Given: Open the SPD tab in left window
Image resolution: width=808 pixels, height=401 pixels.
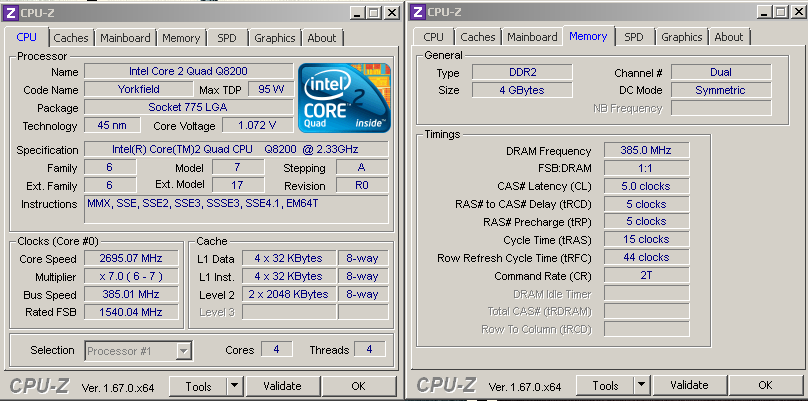Looking at the screenshot, I should click(227, 38).
